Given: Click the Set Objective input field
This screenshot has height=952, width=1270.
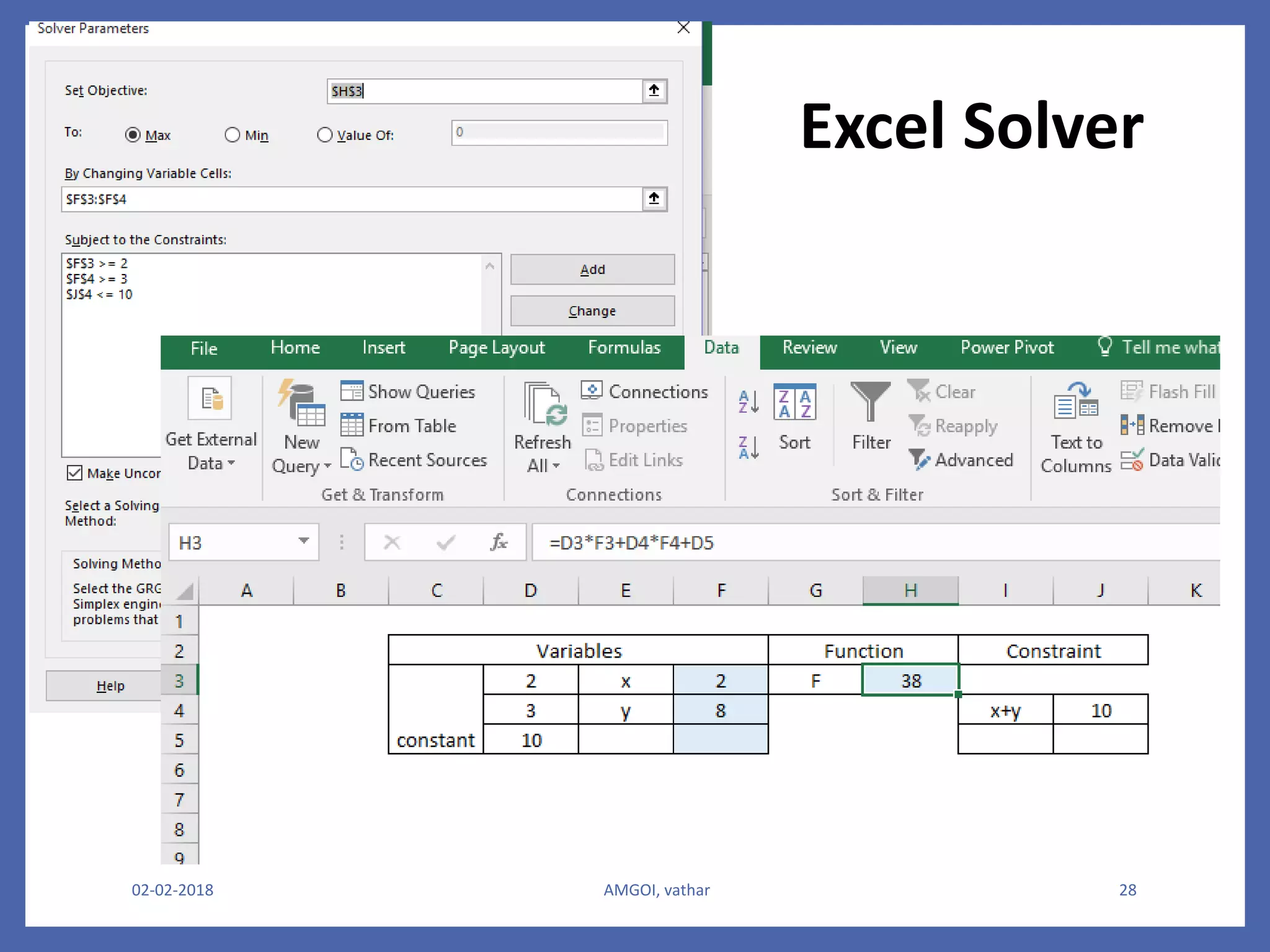Looking at the screenshot, I should click(x=485, y=91).
